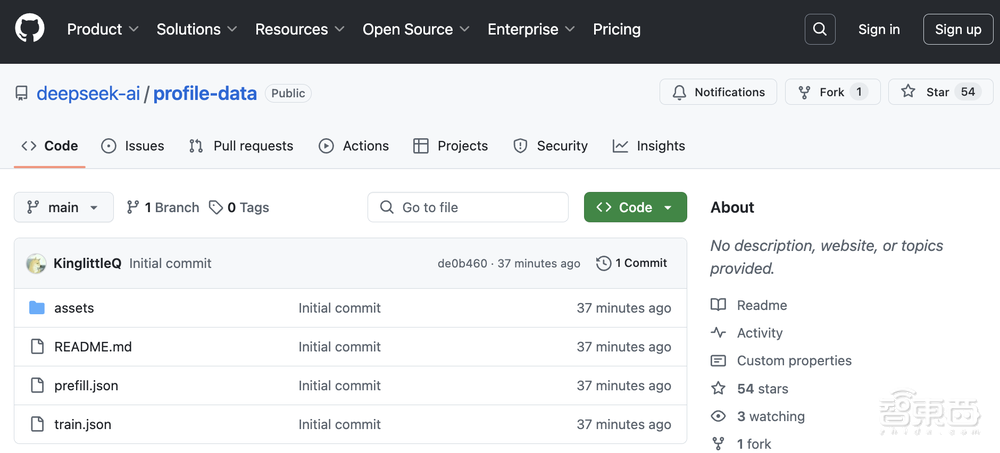1000x453 pixels.
Task: Expand the green Code dropdown button
Action: click(x=635, y=207)
